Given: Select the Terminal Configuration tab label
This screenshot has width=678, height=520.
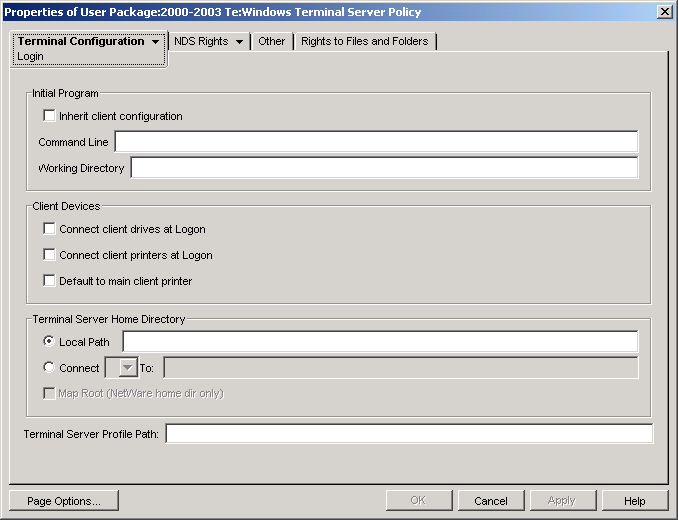Looking at the screenshot, I should (x=81, y=41).
